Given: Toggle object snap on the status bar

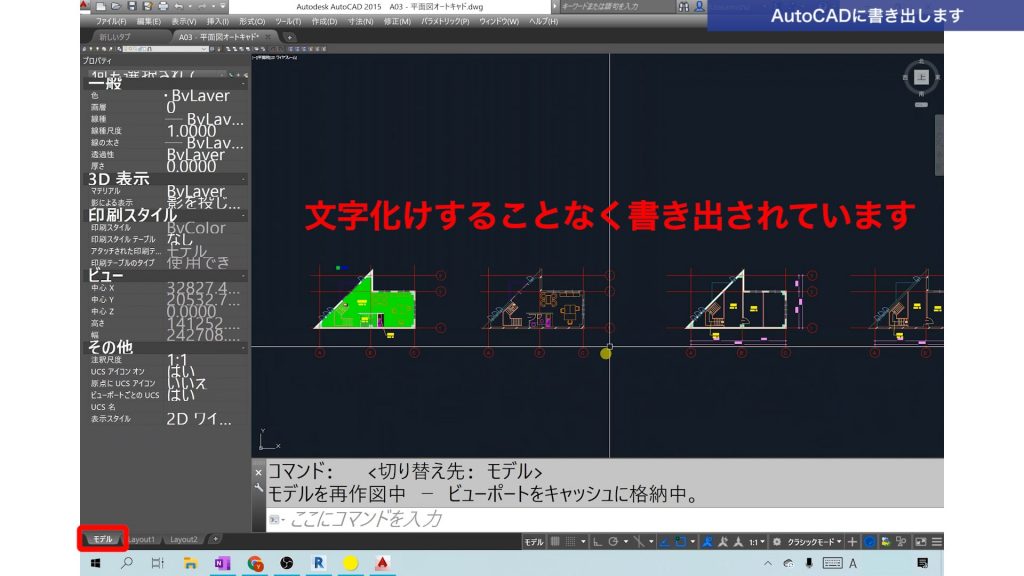Looking at the screenshot, I should click(639, 540).
